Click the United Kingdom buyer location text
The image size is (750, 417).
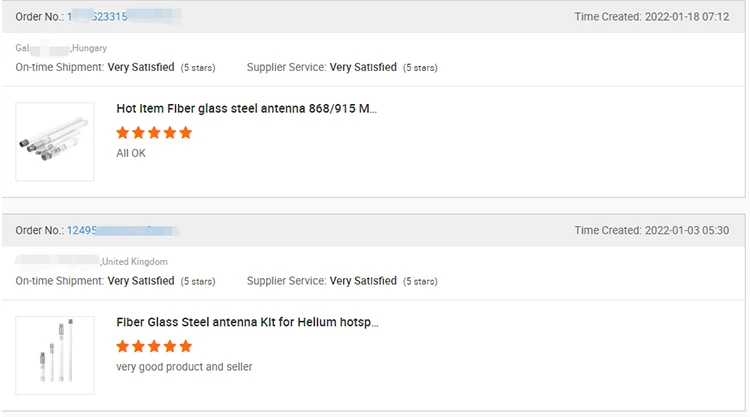(x=135, y=262)
